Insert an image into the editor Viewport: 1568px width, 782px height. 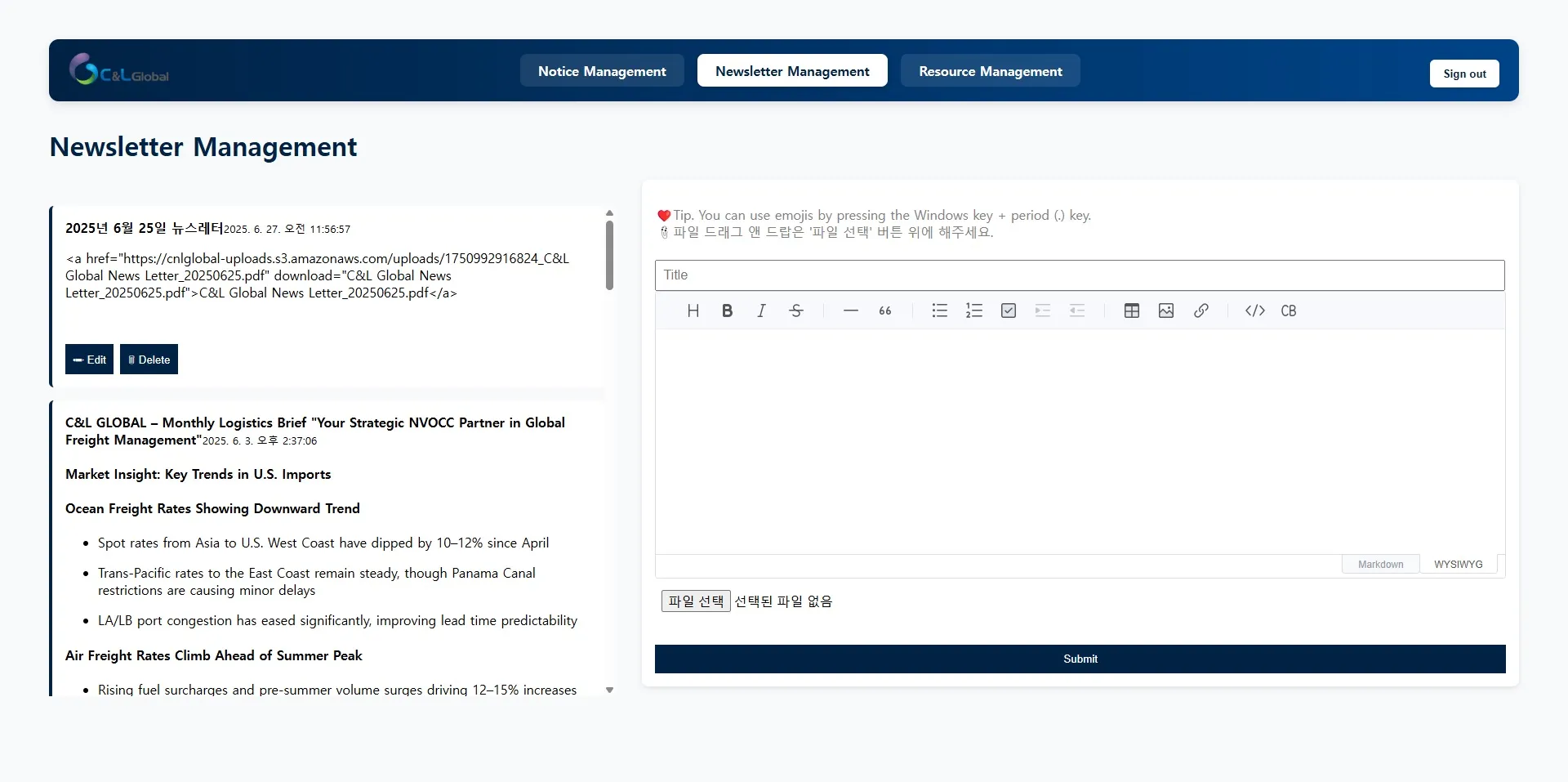pyautogui.click(x=1166, y=311)
